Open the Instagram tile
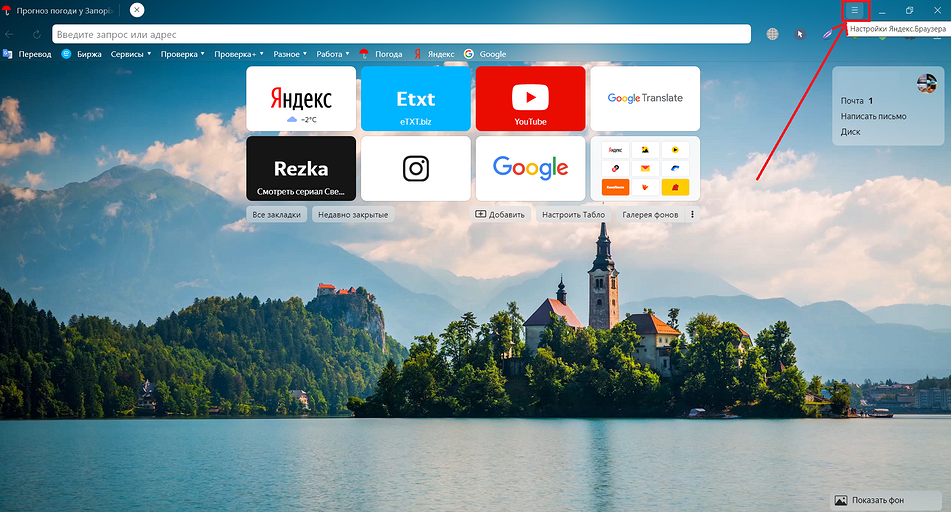Screen dimensions: 951x512 point(415,168)
